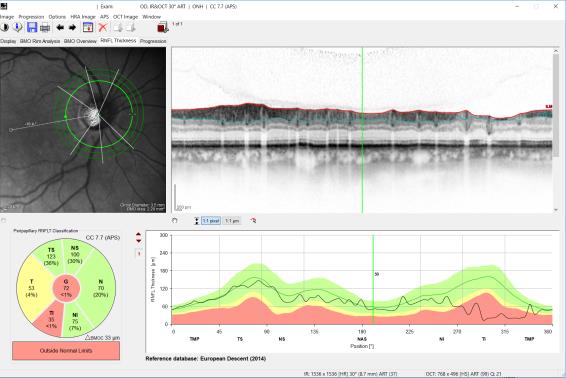Click the contrast half-circle icon in the toolbar

(4, 27)
